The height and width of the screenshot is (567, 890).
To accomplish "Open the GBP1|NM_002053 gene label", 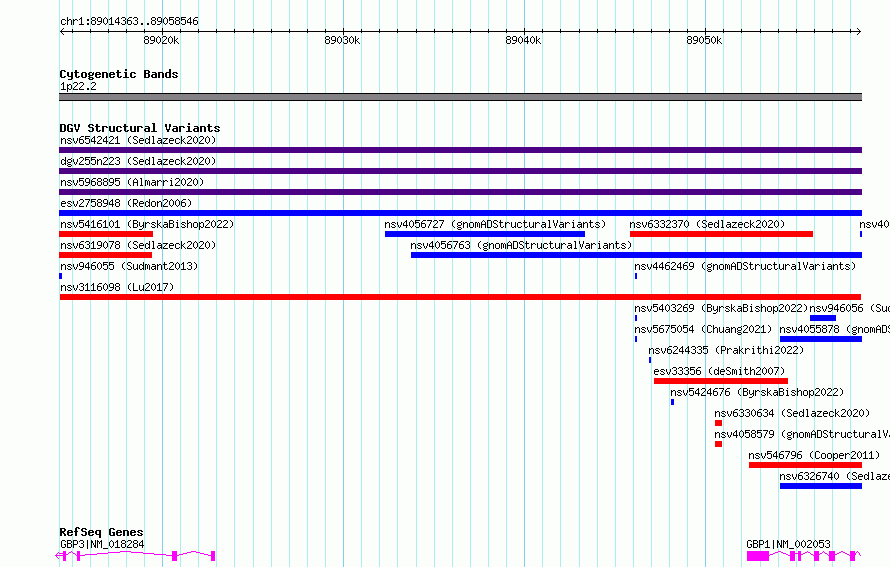I will point(788,544).
